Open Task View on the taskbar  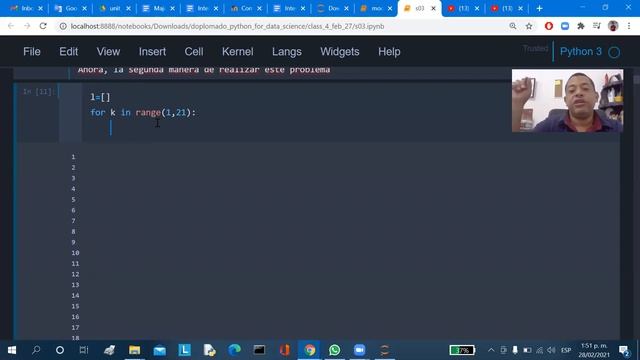(x=84, y=350)
